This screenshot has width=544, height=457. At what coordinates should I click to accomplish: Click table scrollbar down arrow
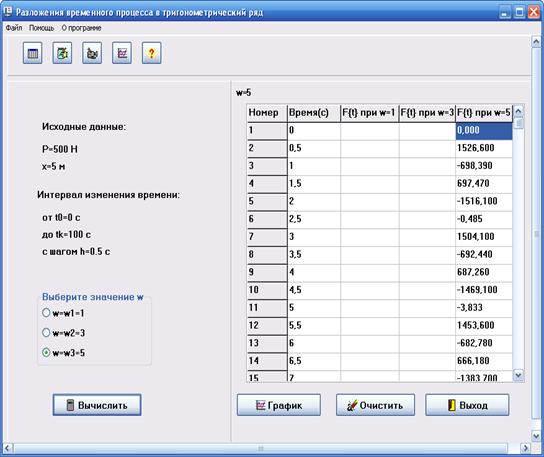tap(518, 375)
